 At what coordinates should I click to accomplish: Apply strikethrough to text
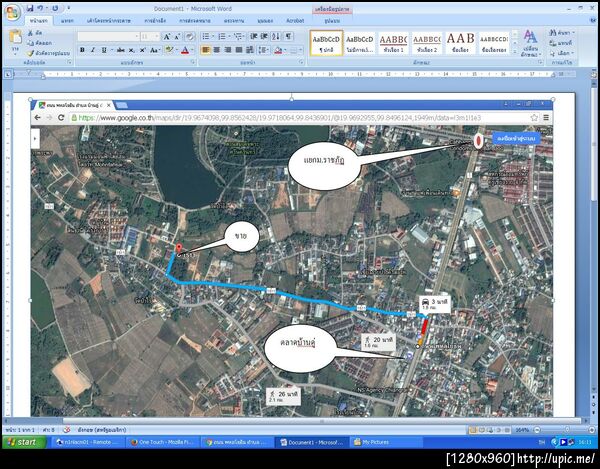click(121, 50)
